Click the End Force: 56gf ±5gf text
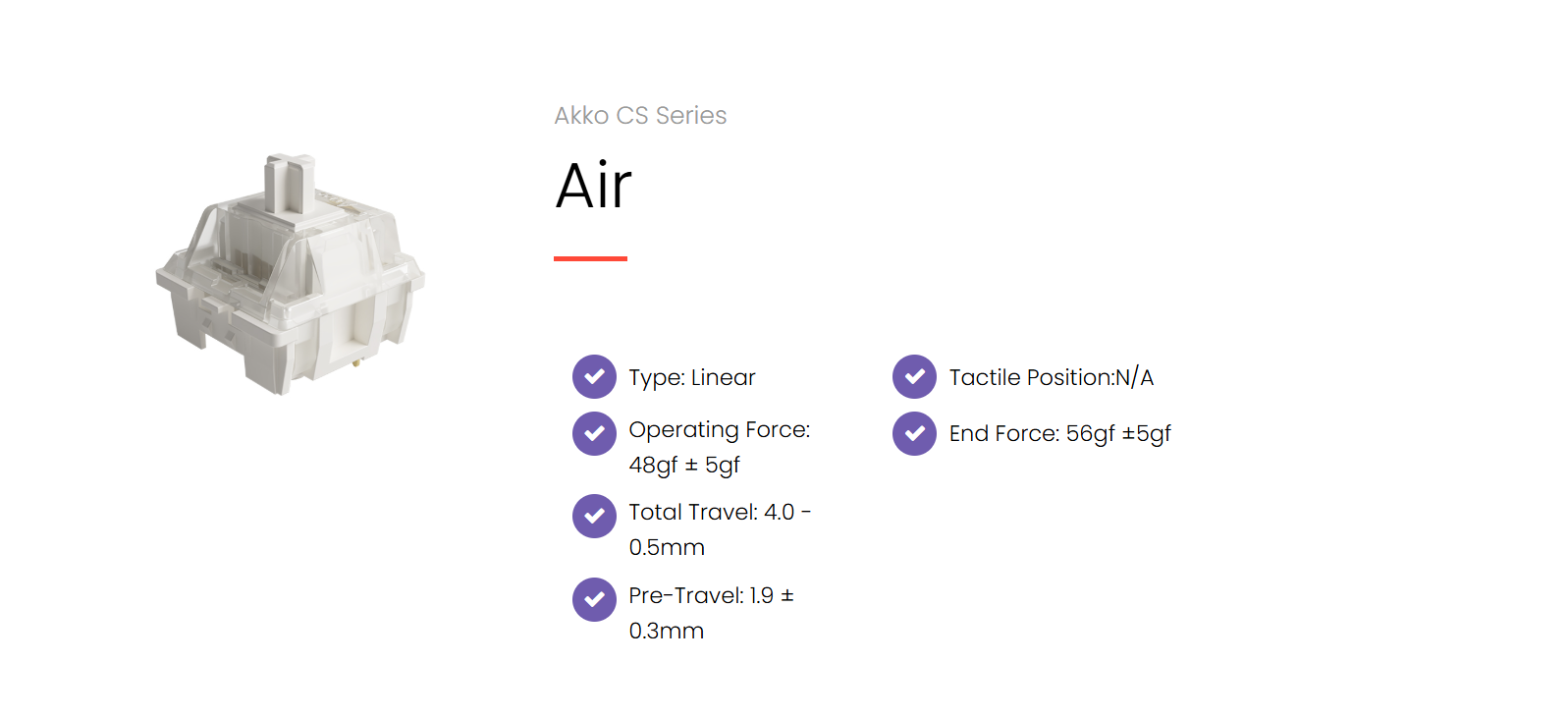 coord(1059,434)
